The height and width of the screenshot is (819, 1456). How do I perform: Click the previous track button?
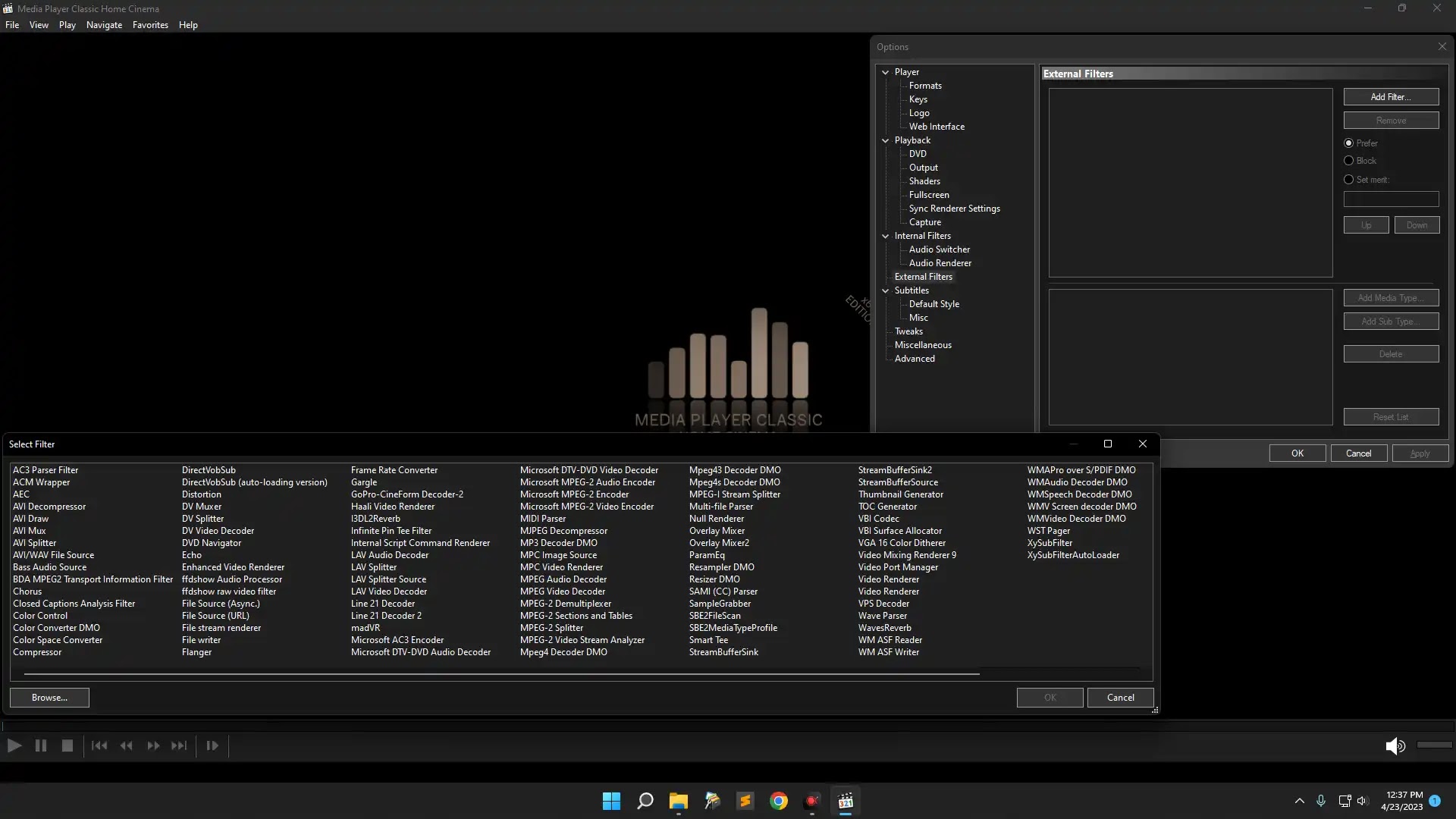(x=99, y=745)
